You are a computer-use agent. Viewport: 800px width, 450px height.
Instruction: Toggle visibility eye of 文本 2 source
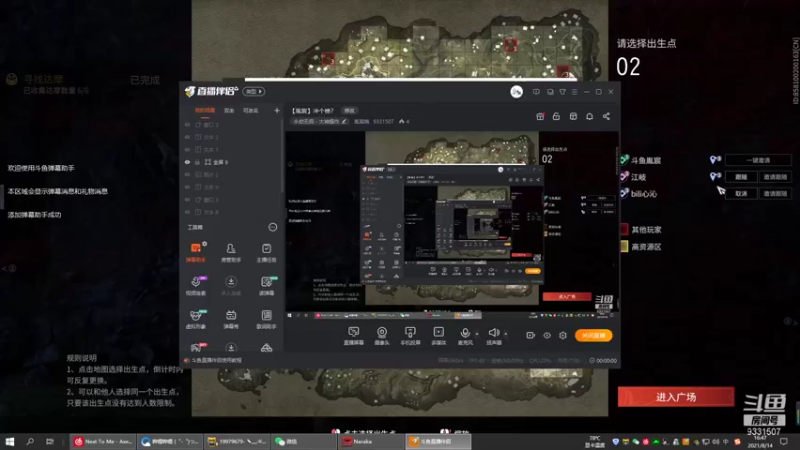point(187,137)
